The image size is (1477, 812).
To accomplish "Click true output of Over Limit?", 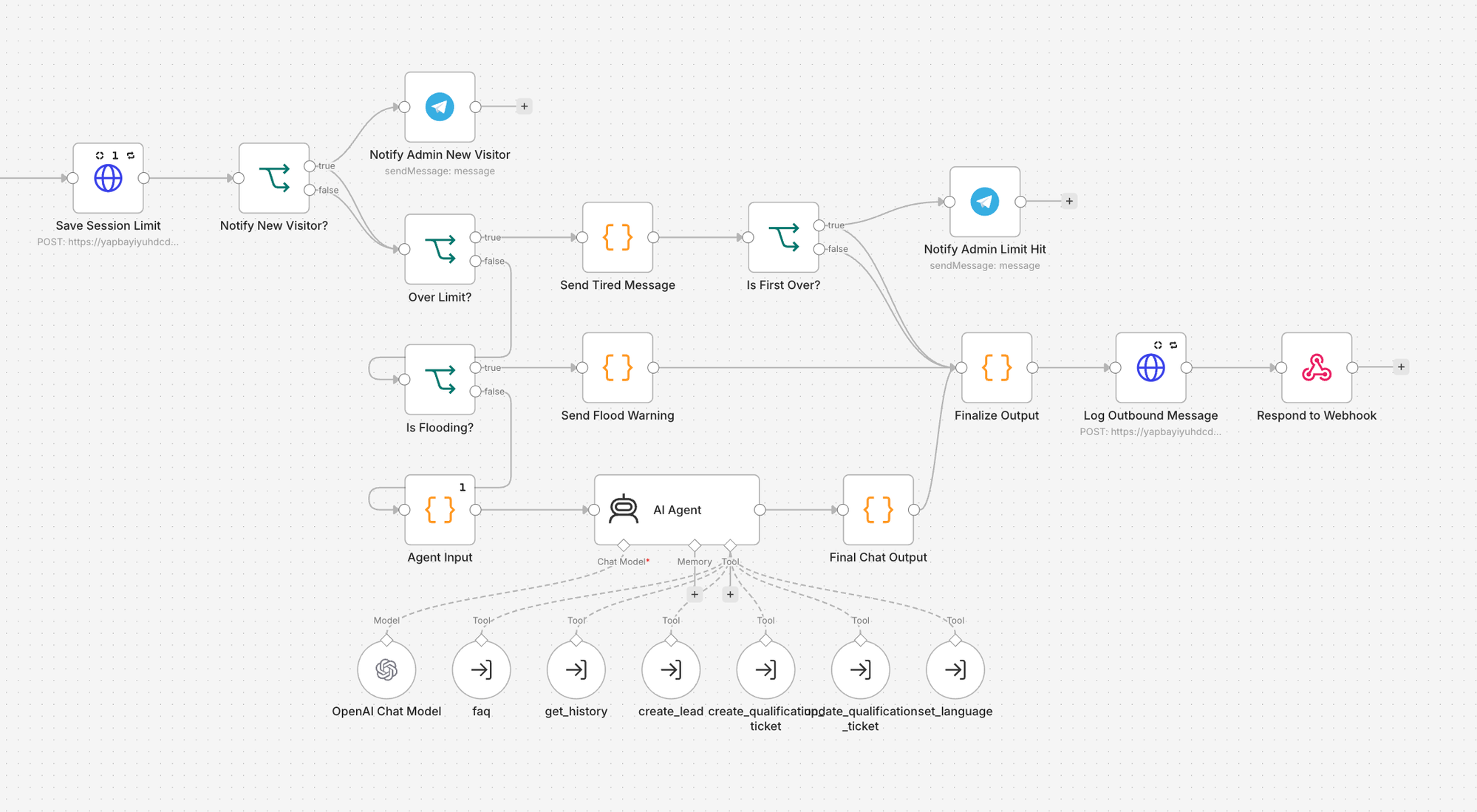I will click(x=475, y=237).
